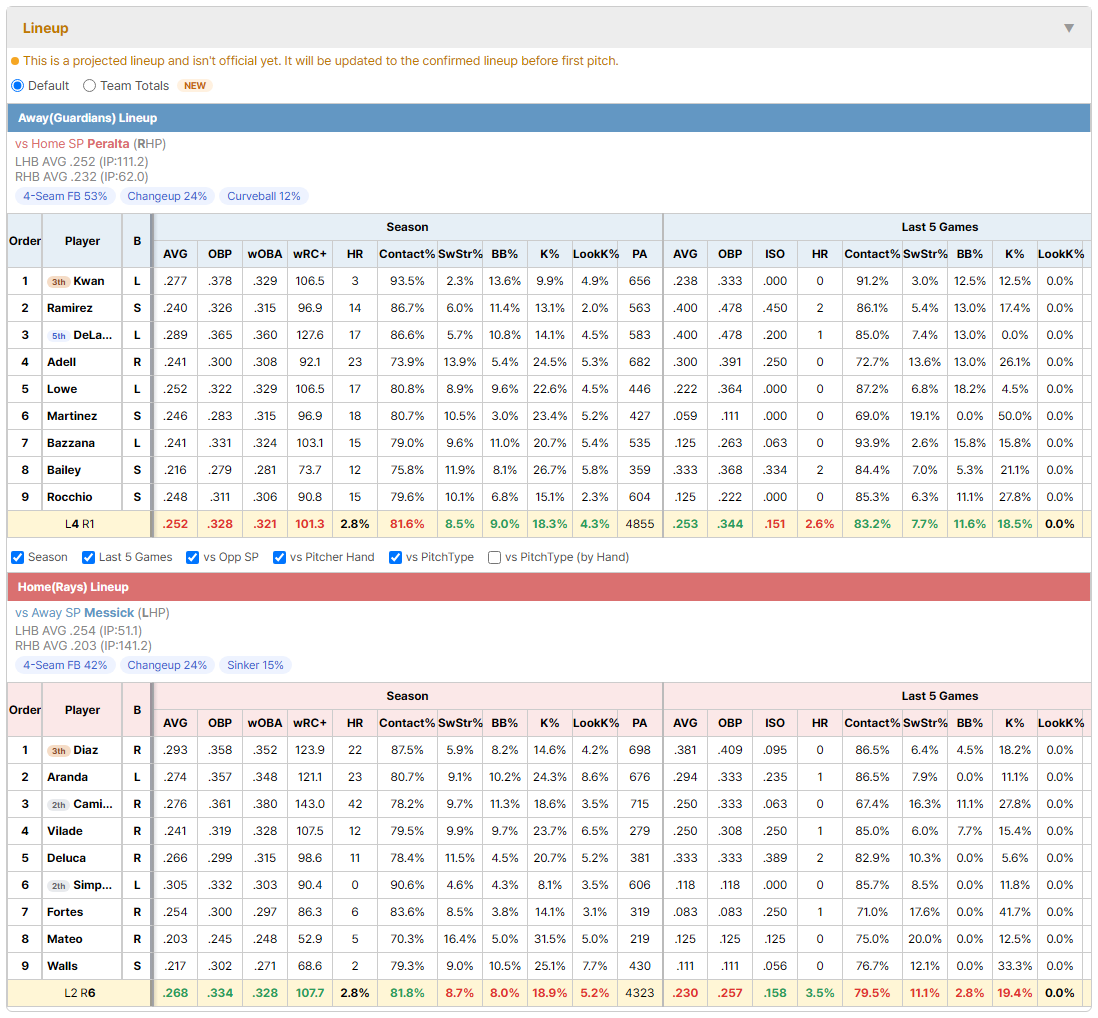Open the Messick pitcher link
The image size is (1098, 1018).
[x=109, y=613]
